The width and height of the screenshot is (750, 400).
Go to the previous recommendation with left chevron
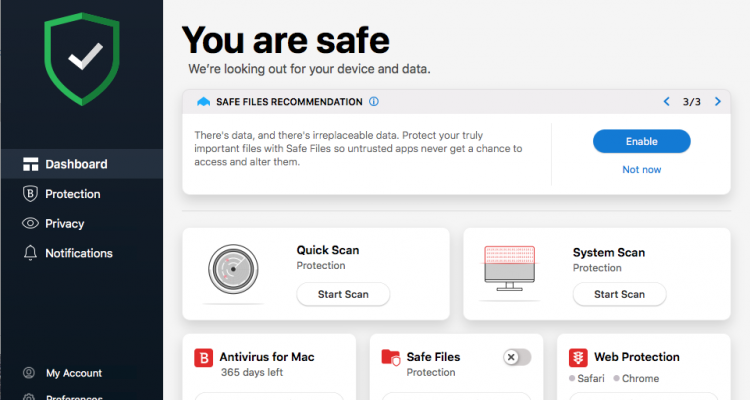coord(666,101)
